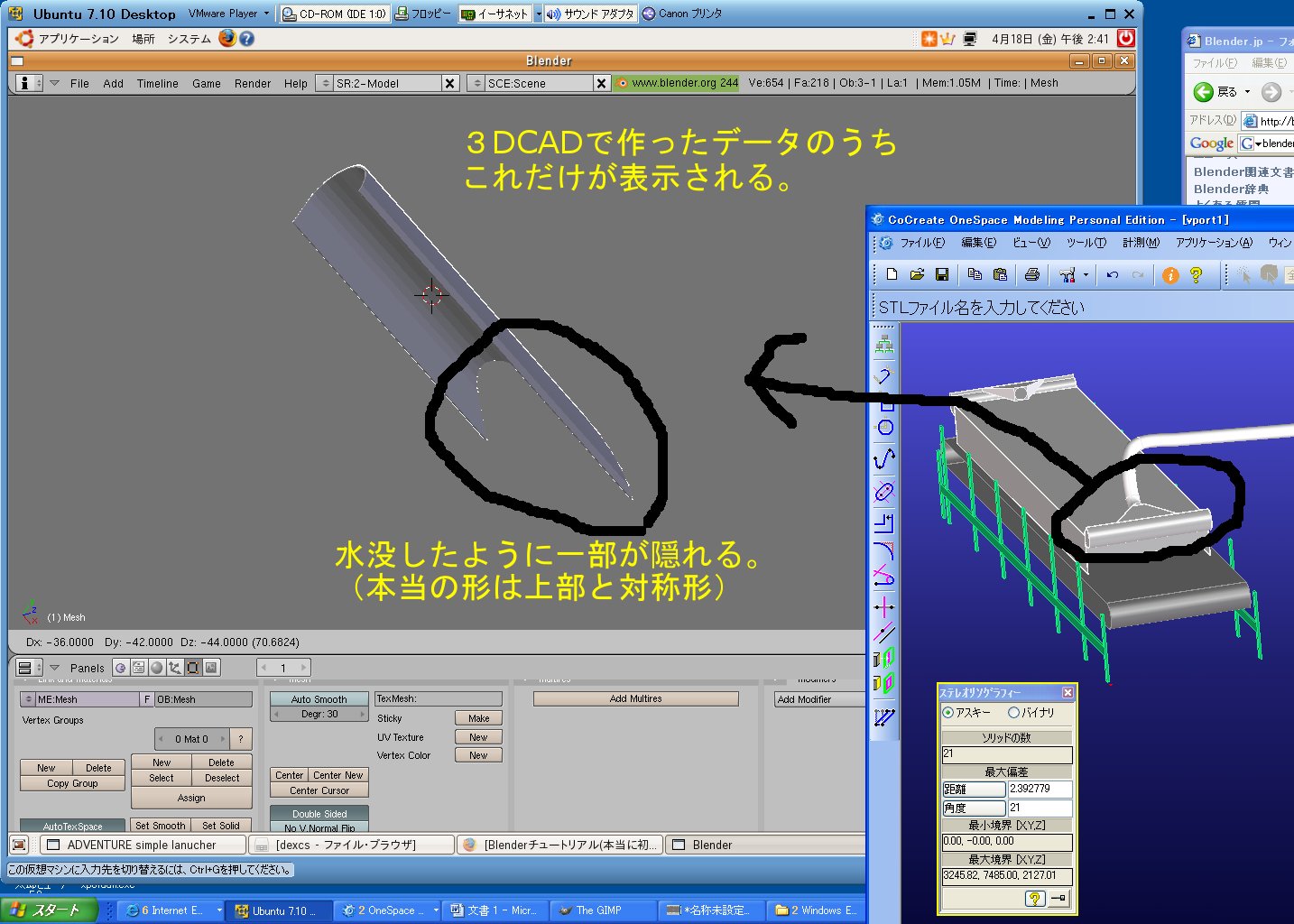Click the 角度 value field in STL dialog
The image size is (1294, 924).
click(1040, 808)
